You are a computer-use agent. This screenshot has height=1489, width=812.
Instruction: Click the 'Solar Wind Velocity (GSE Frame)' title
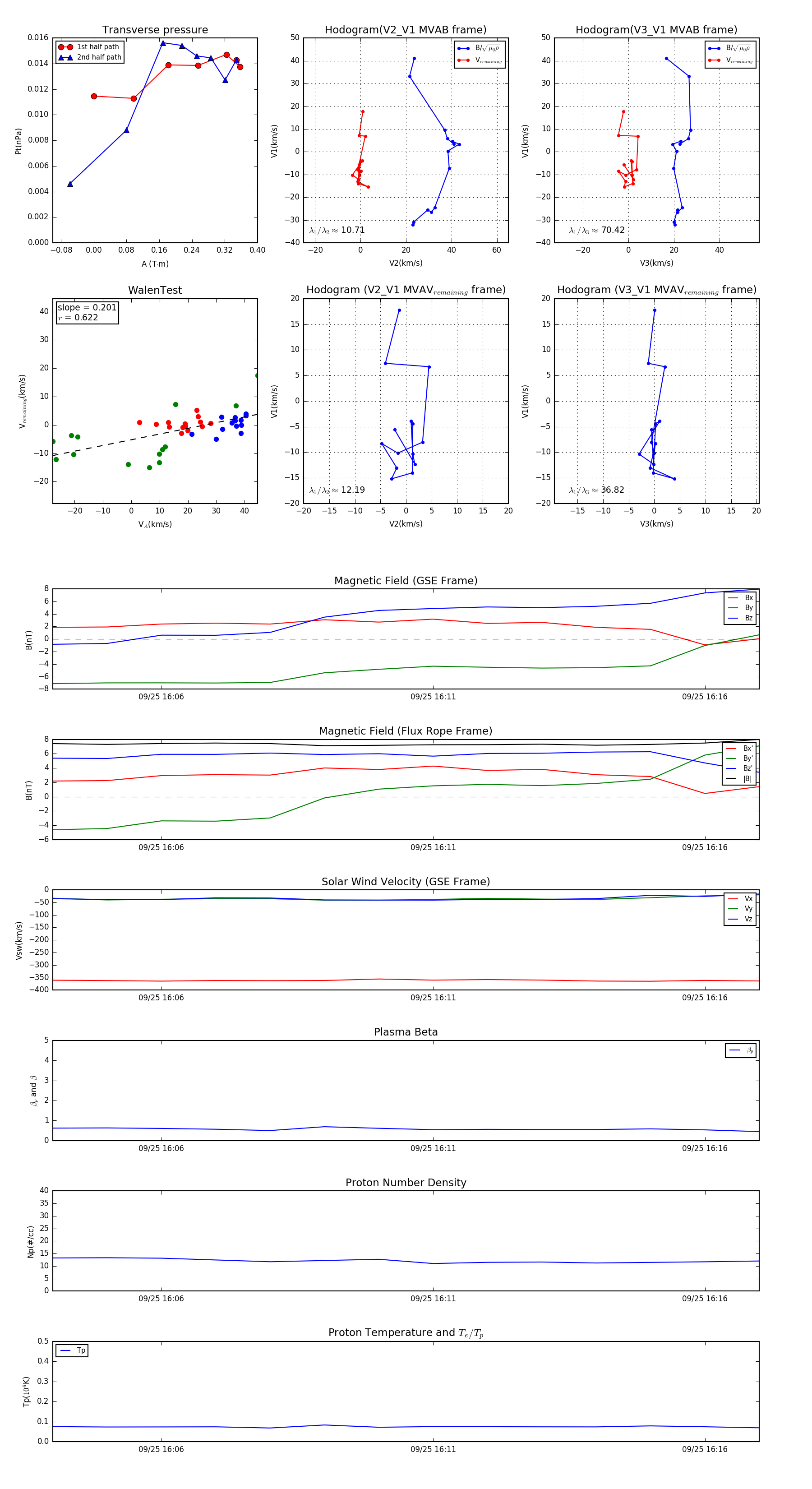coord(406,882)
